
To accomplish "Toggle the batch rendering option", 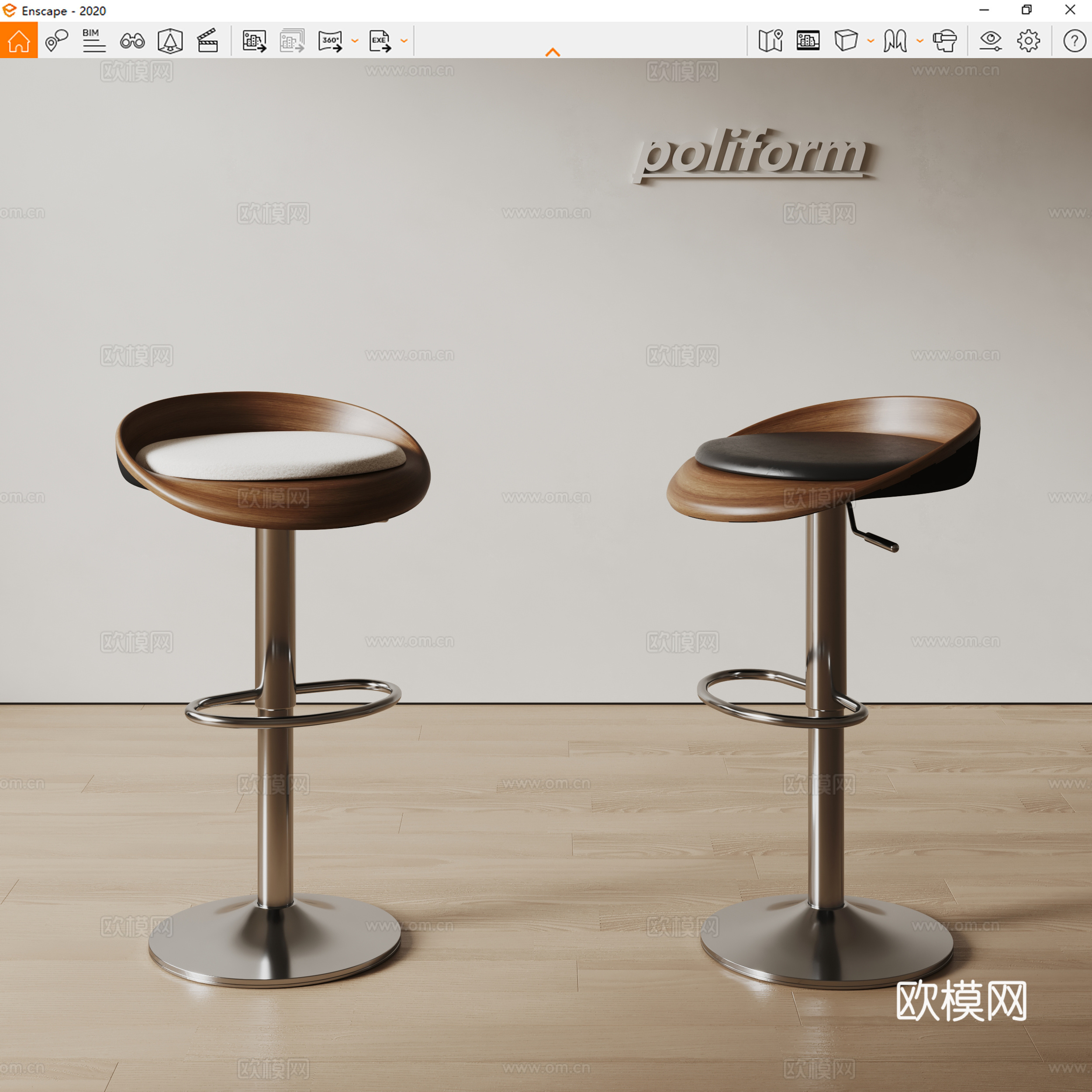I will [x=292, y=40].
